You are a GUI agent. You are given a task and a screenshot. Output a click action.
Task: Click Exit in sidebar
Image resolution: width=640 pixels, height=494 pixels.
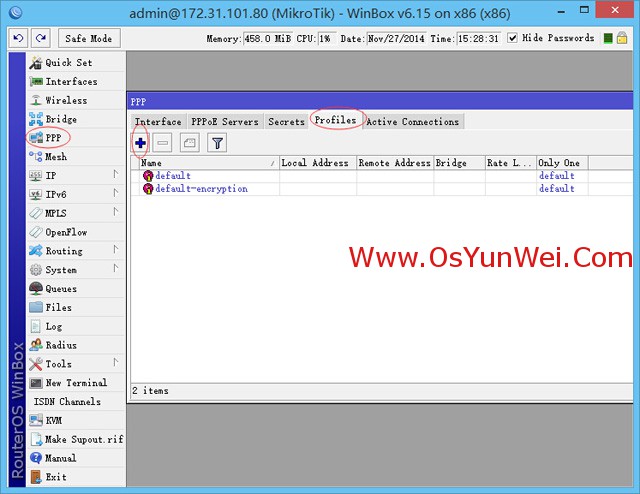[76, 477]
